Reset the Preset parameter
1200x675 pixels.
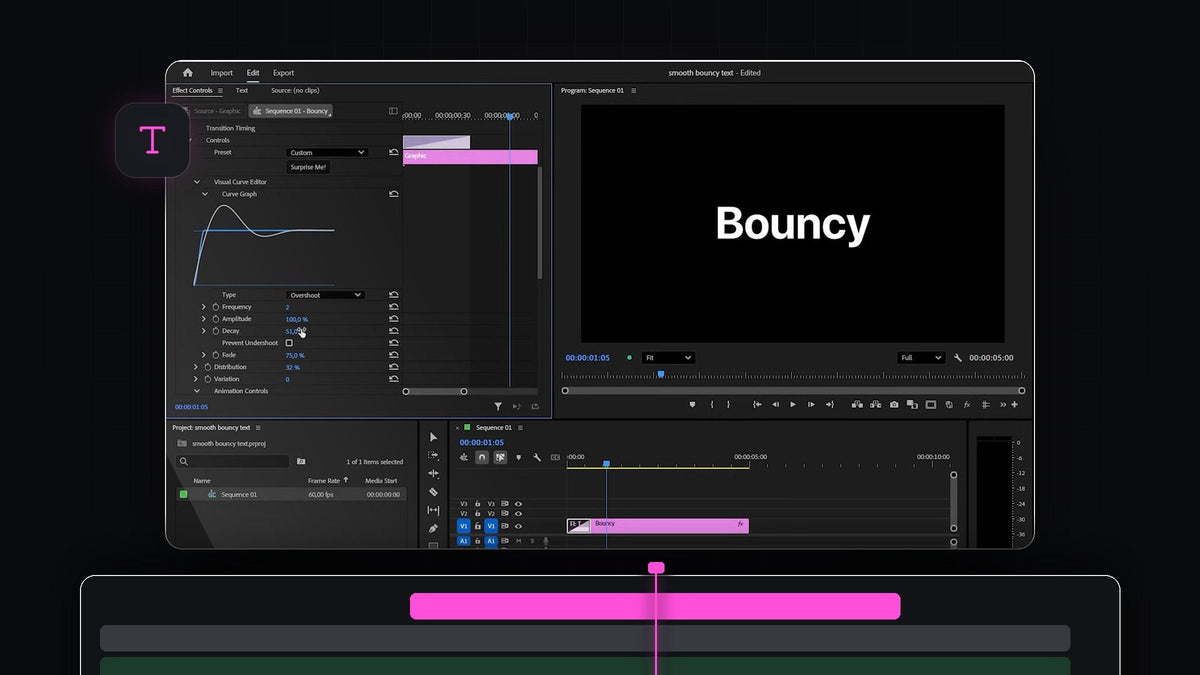click(394, 152)
